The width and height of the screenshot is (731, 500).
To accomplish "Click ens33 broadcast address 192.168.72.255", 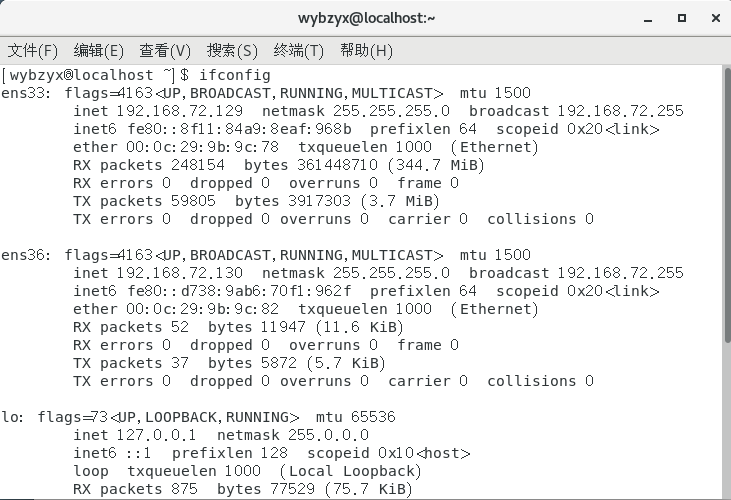I will click(x=621, y=111).
